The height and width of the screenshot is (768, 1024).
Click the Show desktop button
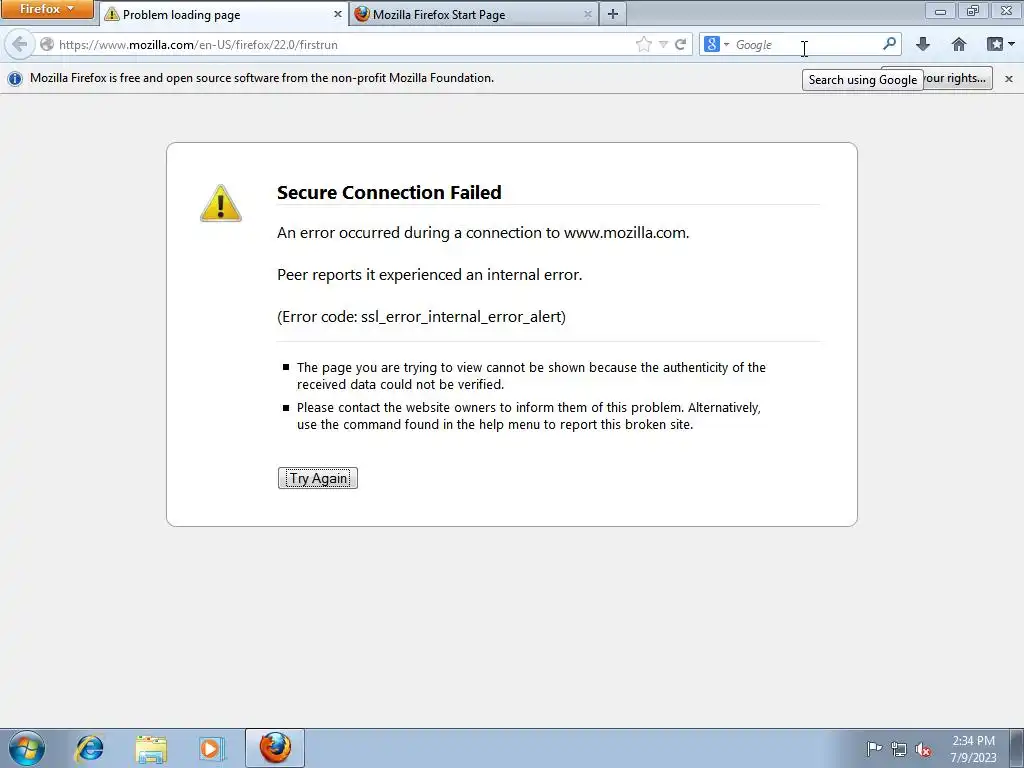click(1017, 748)
